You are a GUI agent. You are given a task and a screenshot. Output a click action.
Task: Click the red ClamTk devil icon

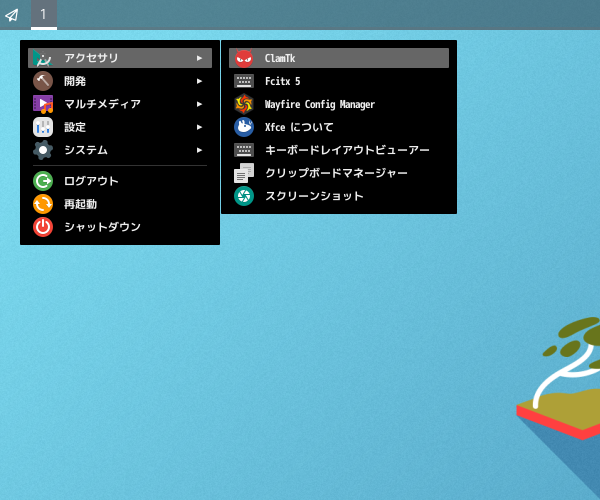point(244,58)
